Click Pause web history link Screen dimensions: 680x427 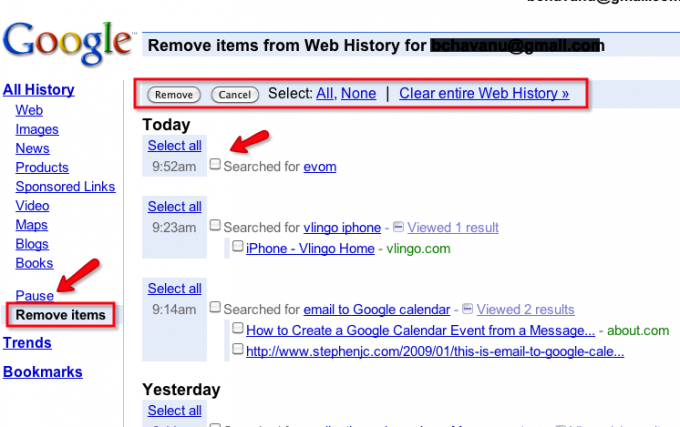pos(35,296)
